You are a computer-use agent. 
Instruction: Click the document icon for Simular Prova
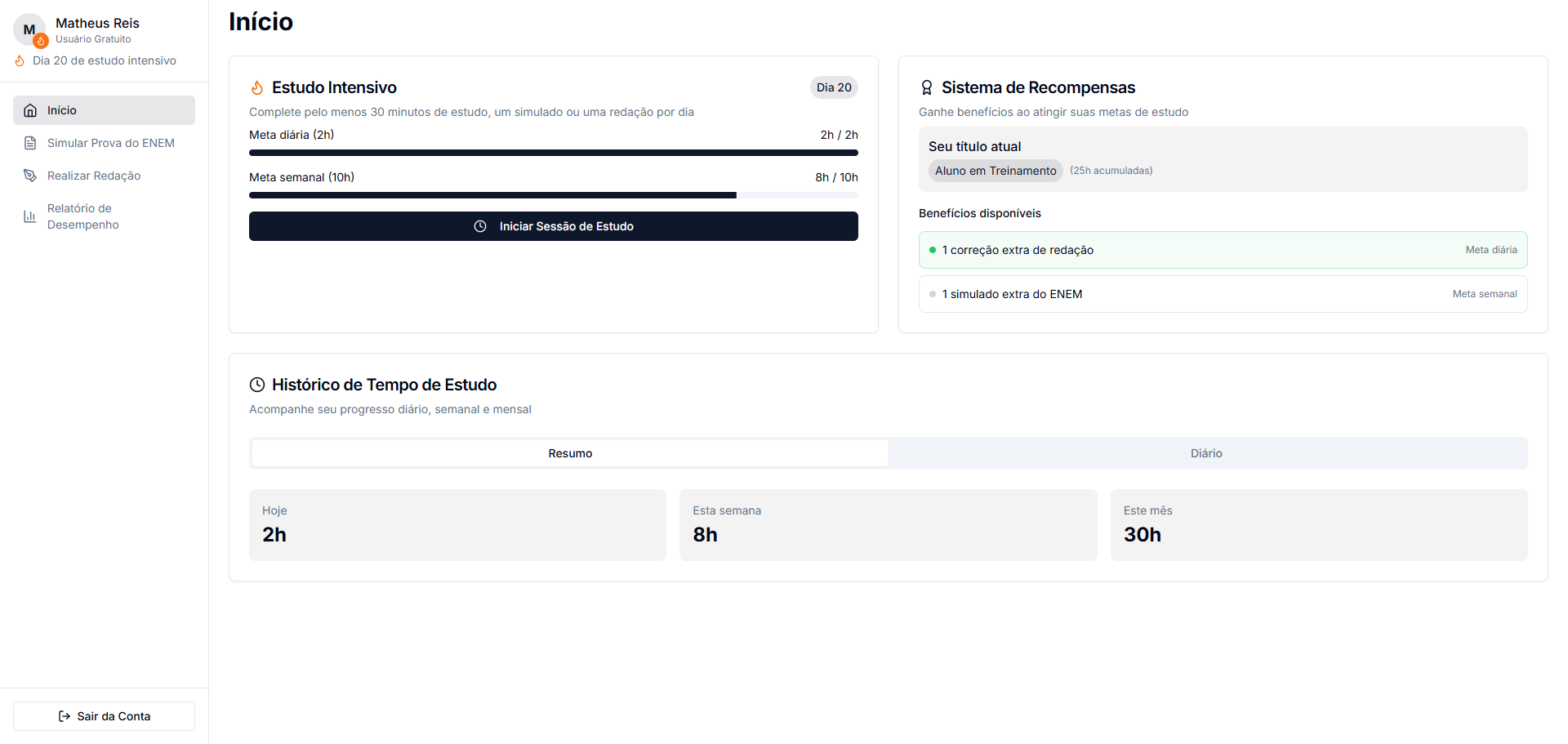(30, 143)
